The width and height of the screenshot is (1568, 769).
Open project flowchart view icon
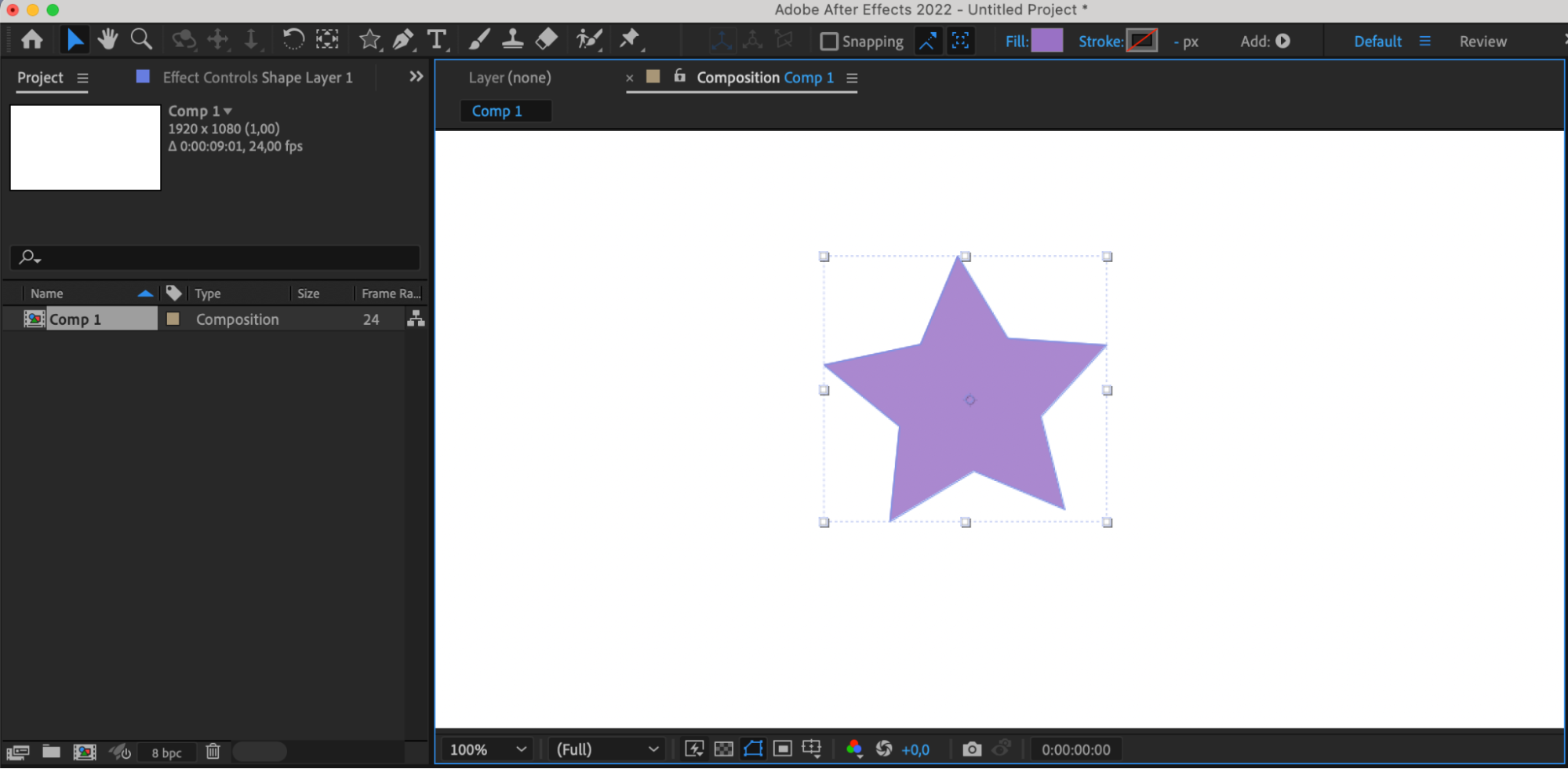(416, 318)
